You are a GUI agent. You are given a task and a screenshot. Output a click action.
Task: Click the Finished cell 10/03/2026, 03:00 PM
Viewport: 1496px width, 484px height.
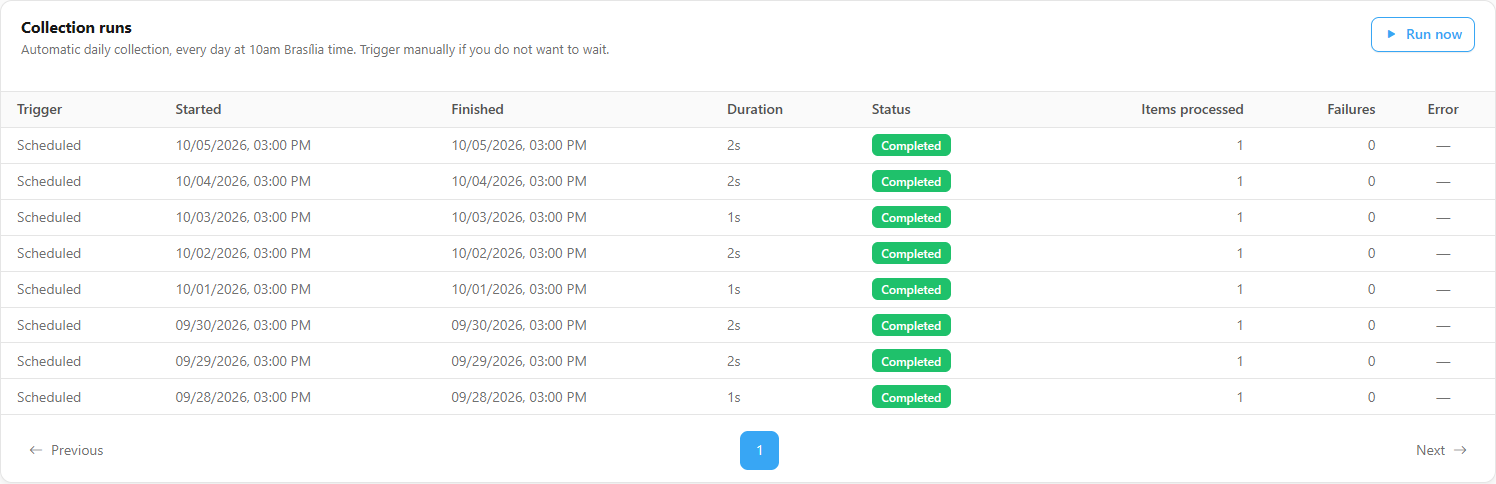[519, 217]
